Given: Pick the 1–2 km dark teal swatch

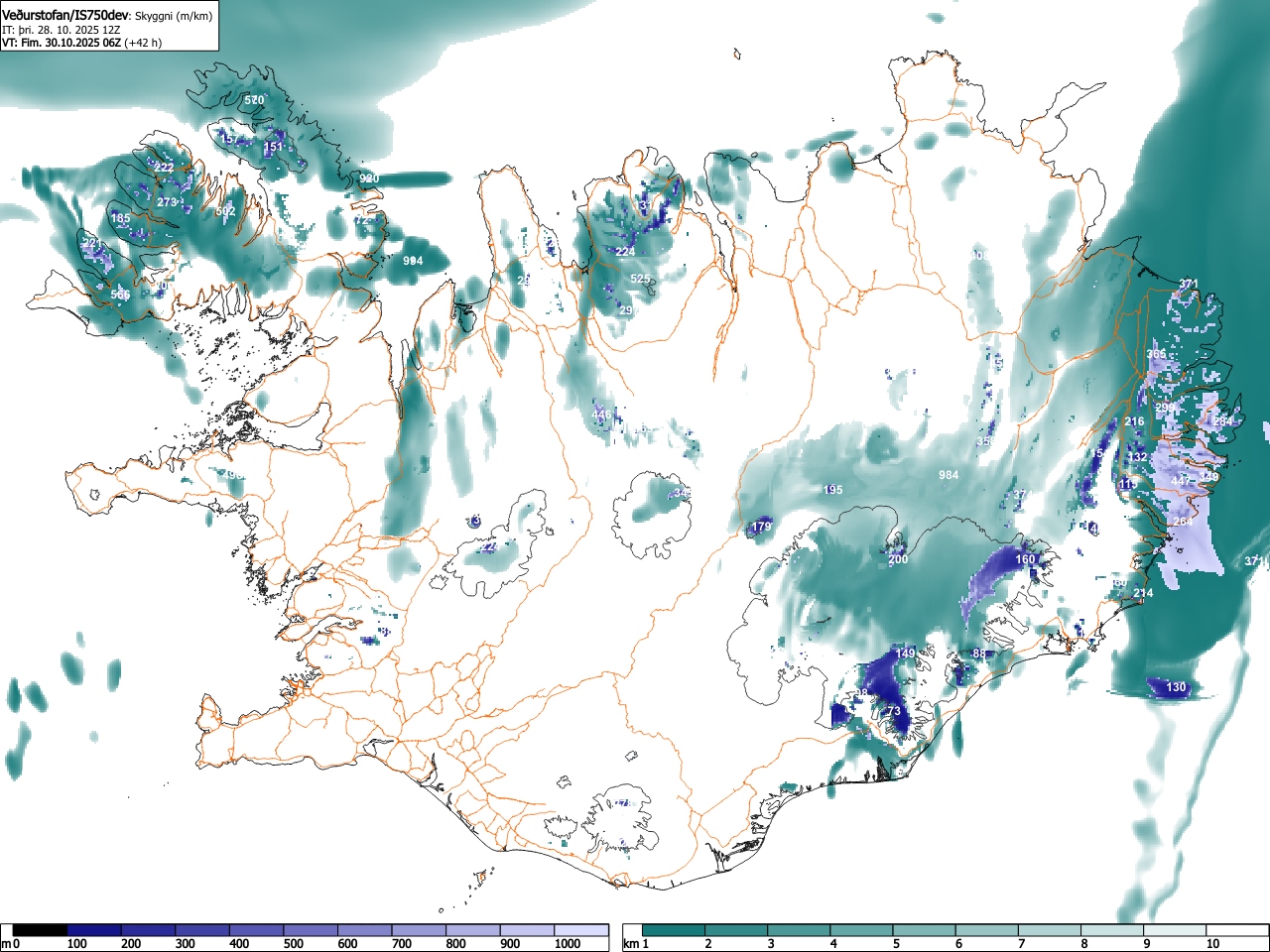Looking at the screenshot, I should pos(675,930).
